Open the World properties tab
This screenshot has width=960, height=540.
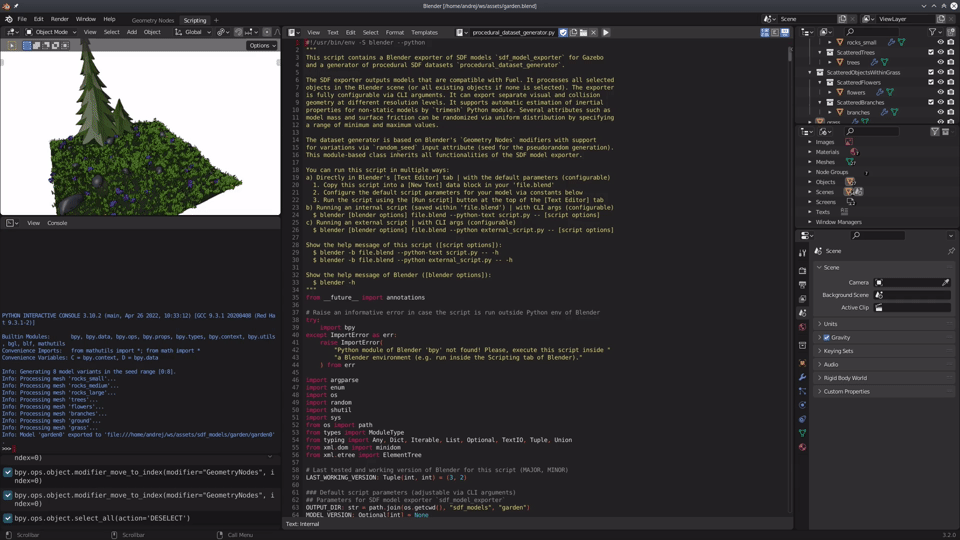point(803,327)
